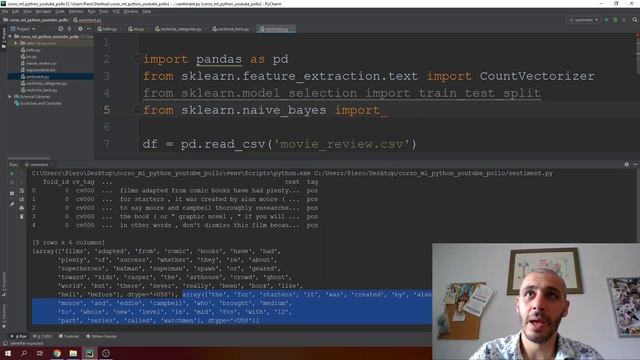Click the pin tab icon in Run panel
The height and width of the screenshot is (360, 640).
pyautogui.click(x=12, y=204)
